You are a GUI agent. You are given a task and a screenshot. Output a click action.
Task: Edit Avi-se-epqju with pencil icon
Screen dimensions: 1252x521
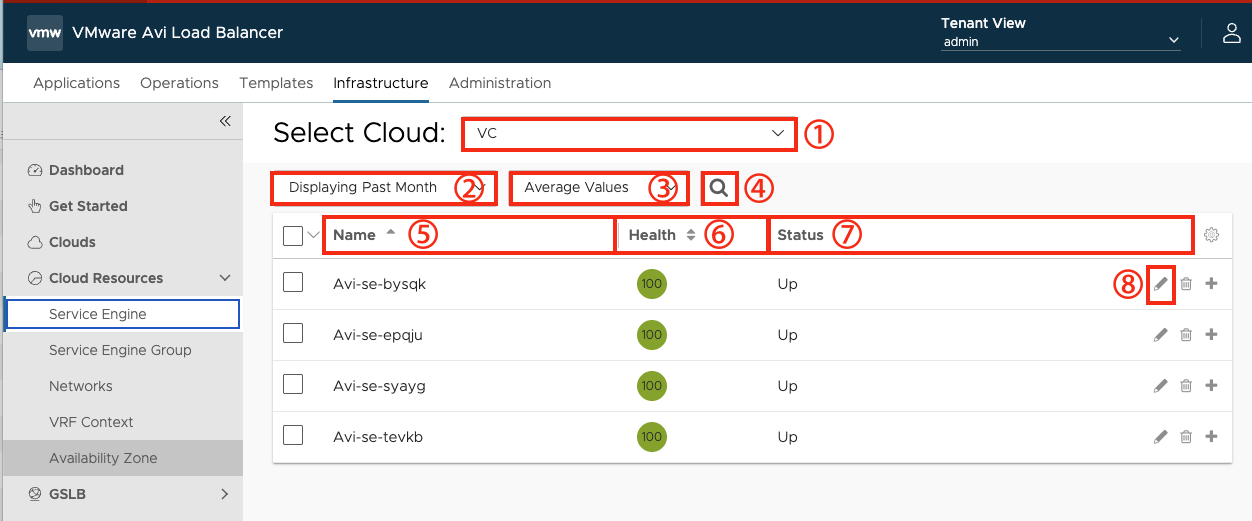pos(1160,335)
